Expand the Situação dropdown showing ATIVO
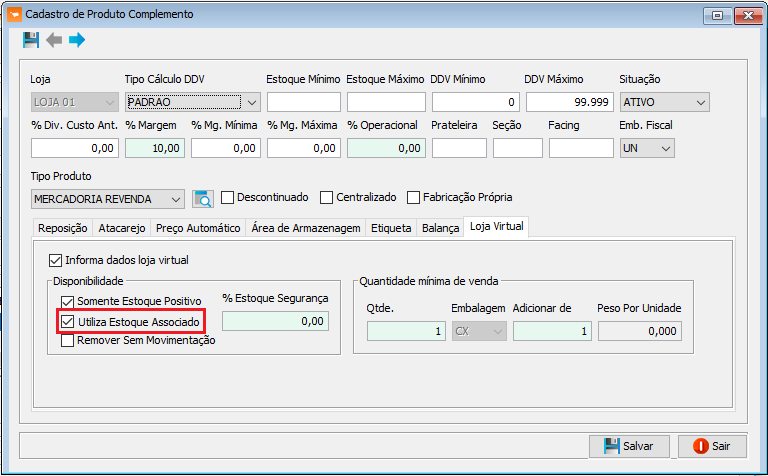768x476 pixels. (700, 102)
